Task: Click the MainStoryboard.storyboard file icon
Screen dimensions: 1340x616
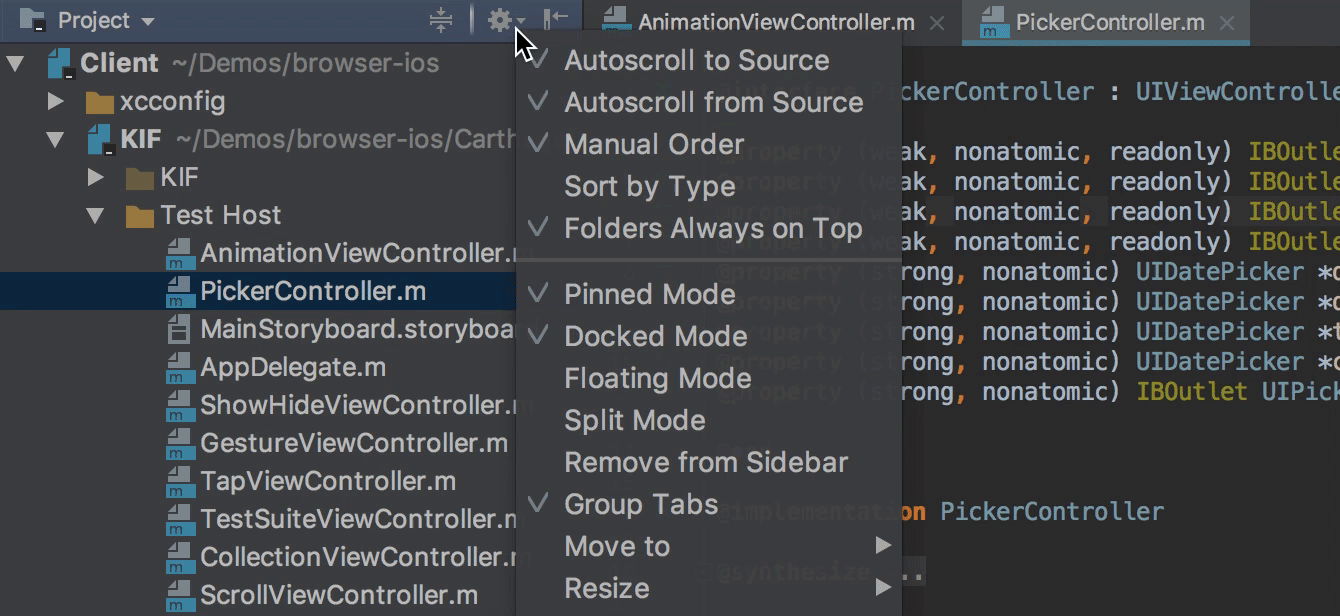Action: (x=180, y=329)
